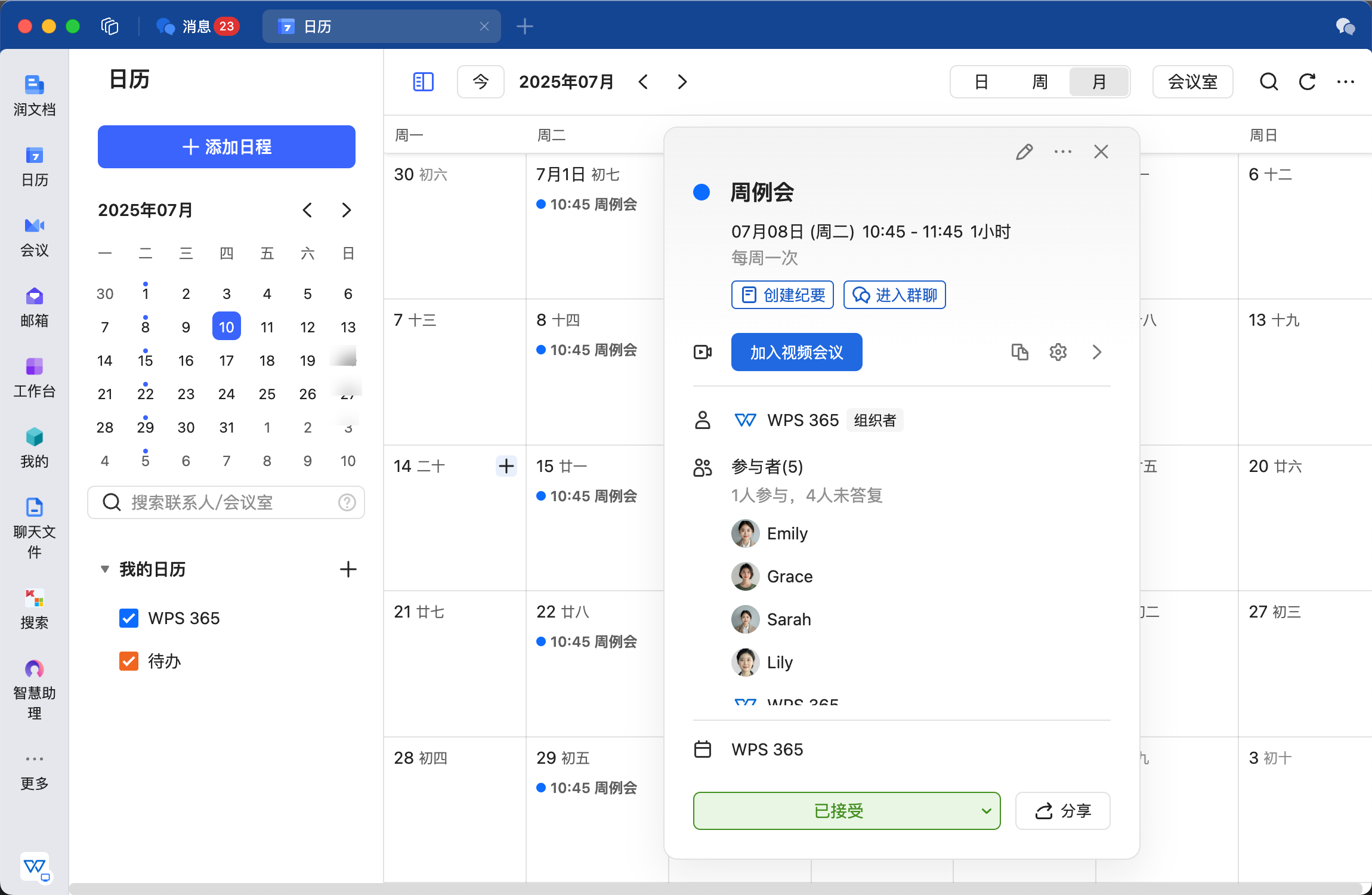The height and width of the screenshot is (895, 1372).
Task: Open 搜索 in the sidebar
Action: 34,610
